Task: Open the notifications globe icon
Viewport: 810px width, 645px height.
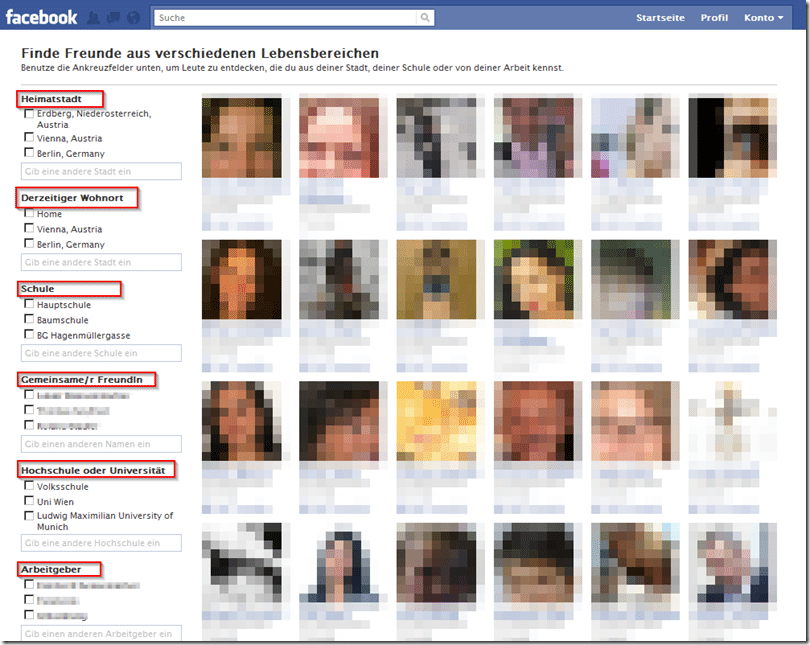Action: [x=133, y=18]
